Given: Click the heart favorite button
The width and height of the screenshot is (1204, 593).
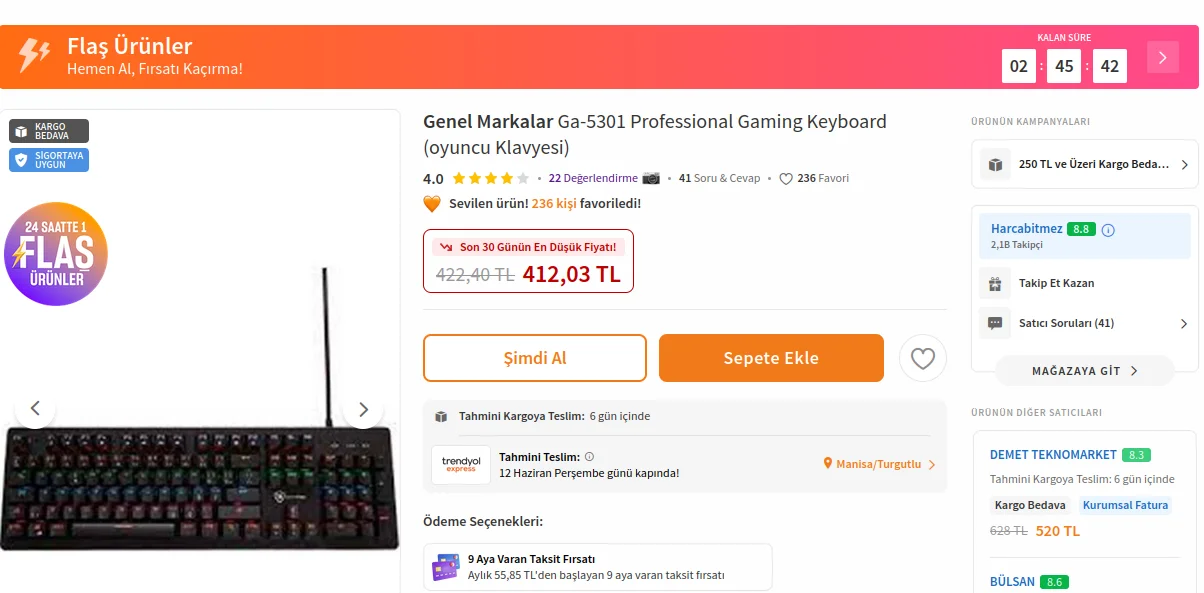Looking at the screenshot, I should tap(922, 358).
